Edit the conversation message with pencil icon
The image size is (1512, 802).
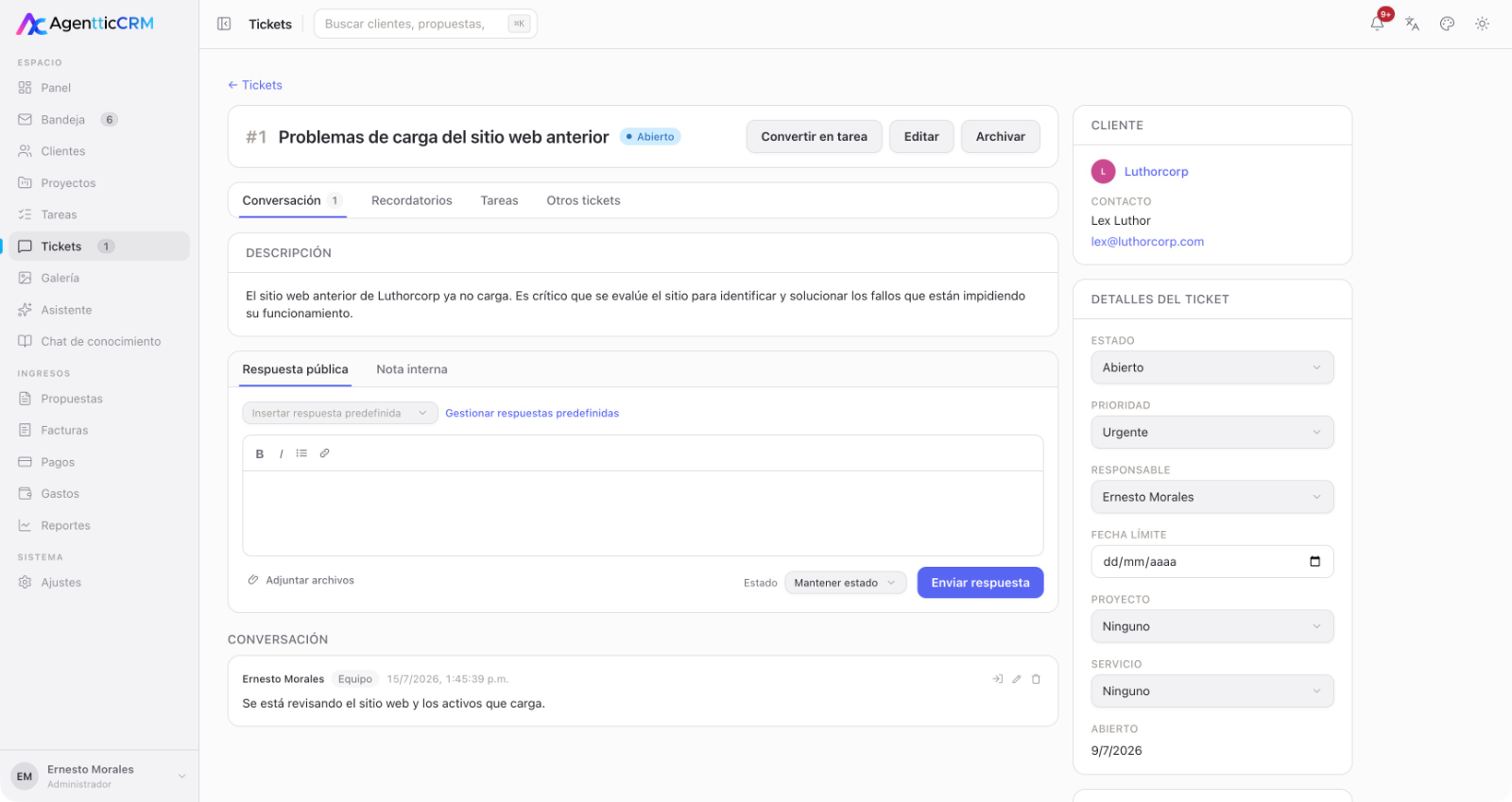click(x=1017, y=679)
